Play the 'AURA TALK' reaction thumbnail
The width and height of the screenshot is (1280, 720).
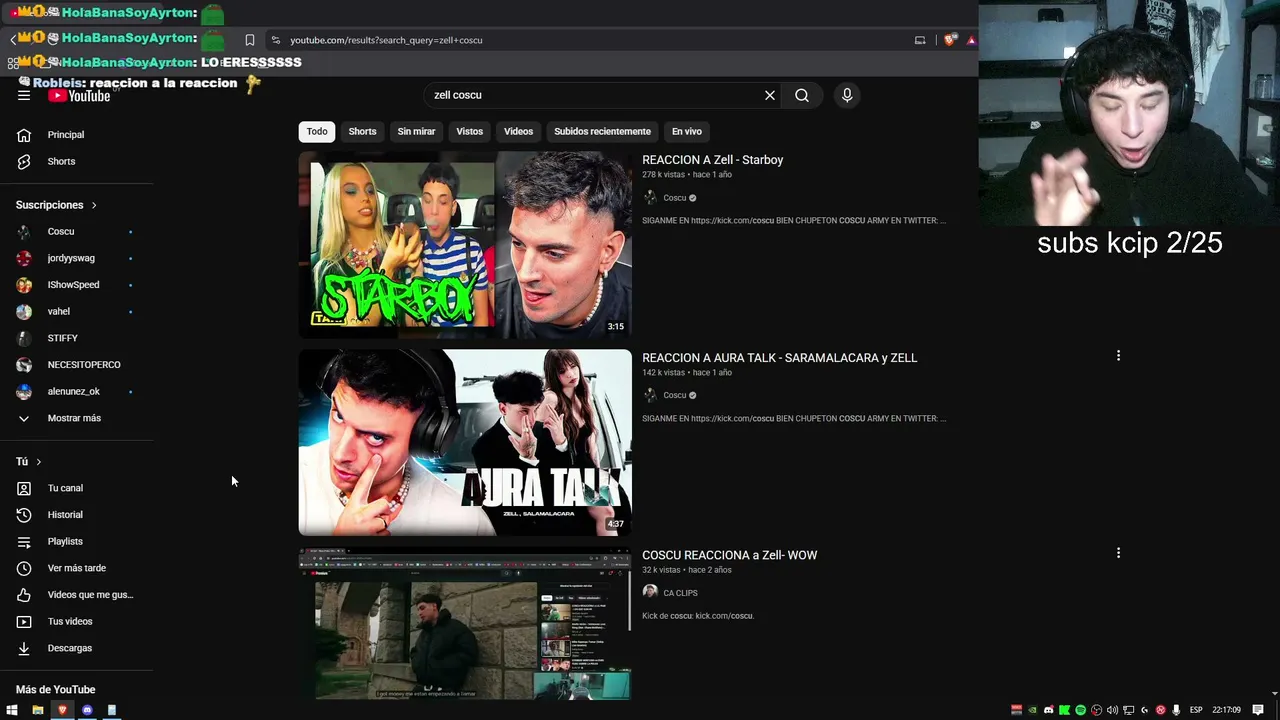[x=465, y=443]
